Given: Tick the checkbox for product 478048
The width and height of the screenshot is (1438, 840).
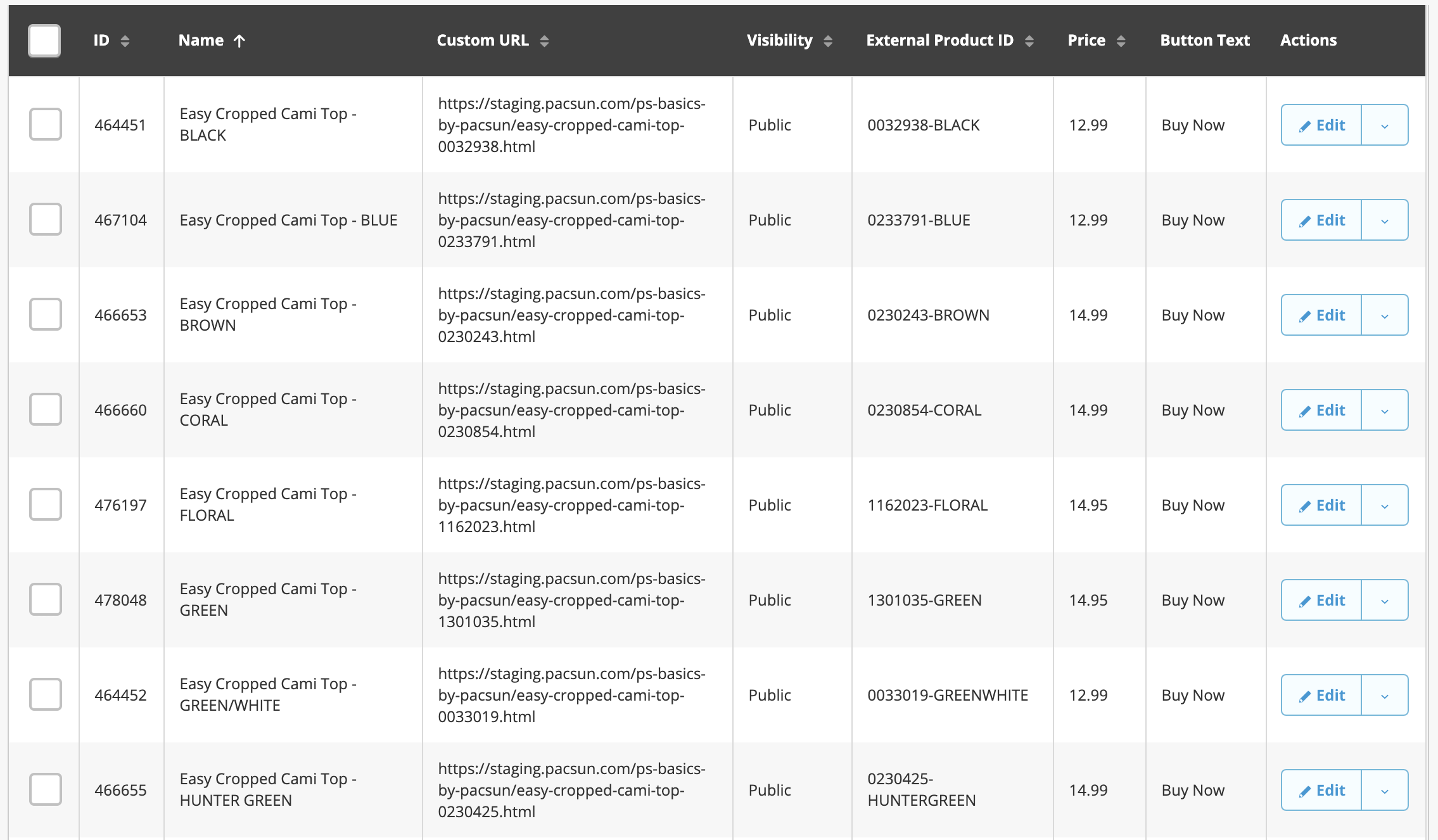Looking at the screenshot, I should 46,599.
